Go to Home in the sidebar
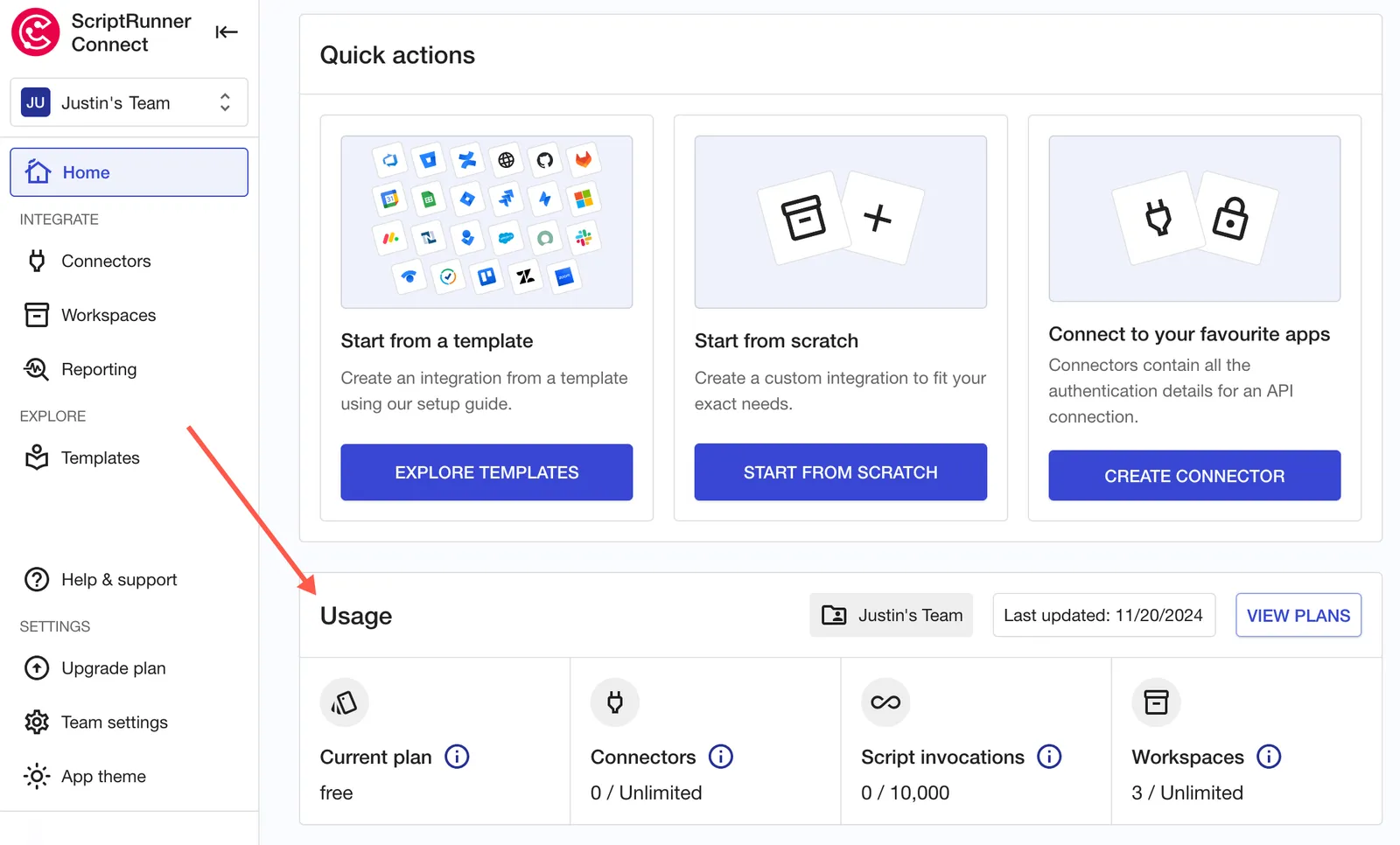 coord(129,172)
